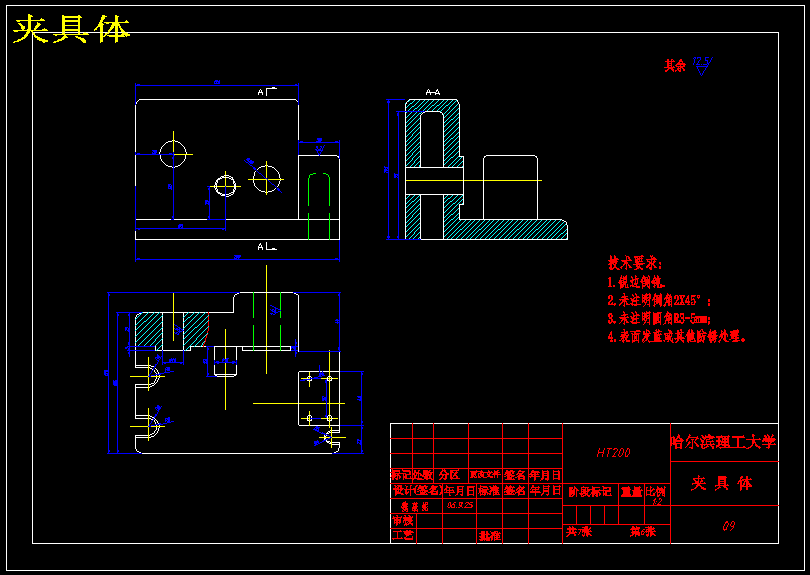The height and width of the screenshot is (575, 810).
Task: Click the 更改文件 cell text
Action: (485, 474)
